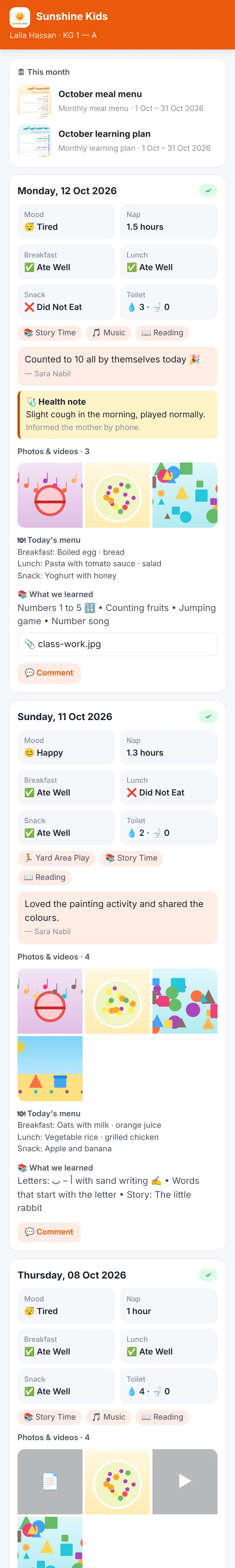Select the Music tag under Monday's report
The image size is (235, 1568).
(108, 332)
